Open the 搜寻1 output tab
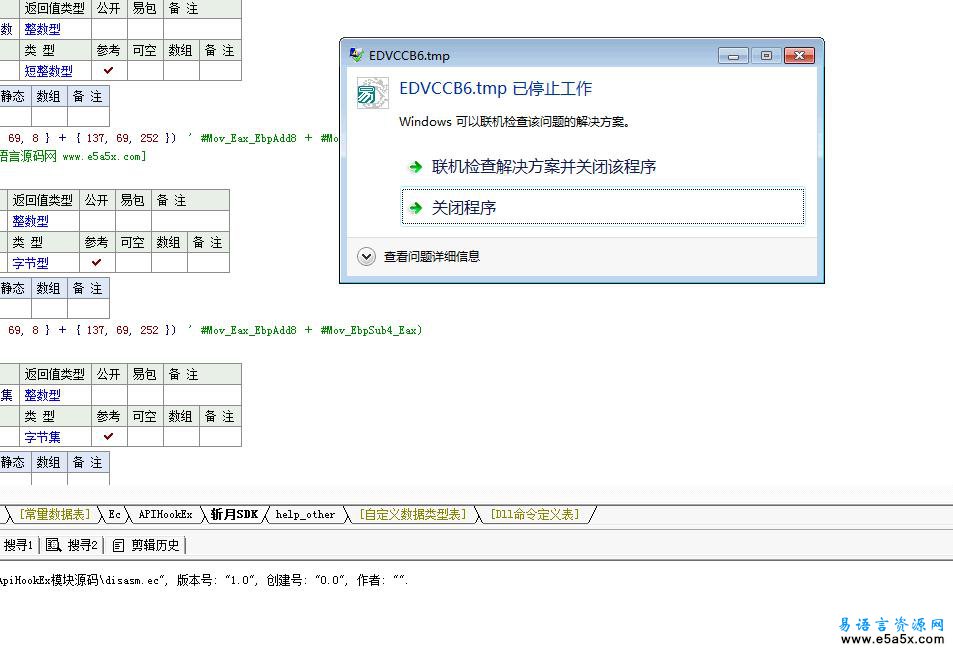The image size is (953, 652). (18, 545)
